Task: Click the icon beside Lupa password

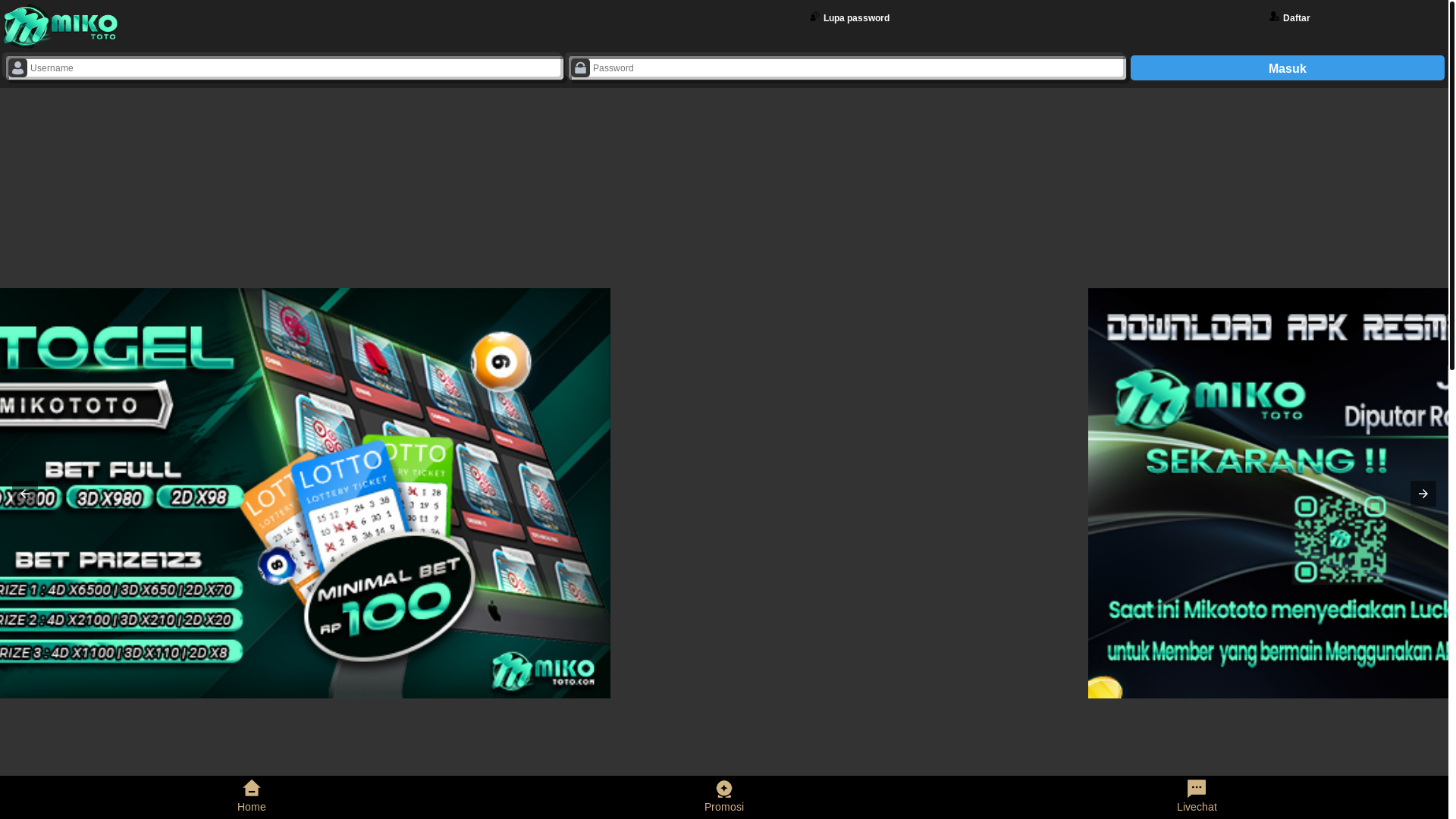Action: [814, 17]
